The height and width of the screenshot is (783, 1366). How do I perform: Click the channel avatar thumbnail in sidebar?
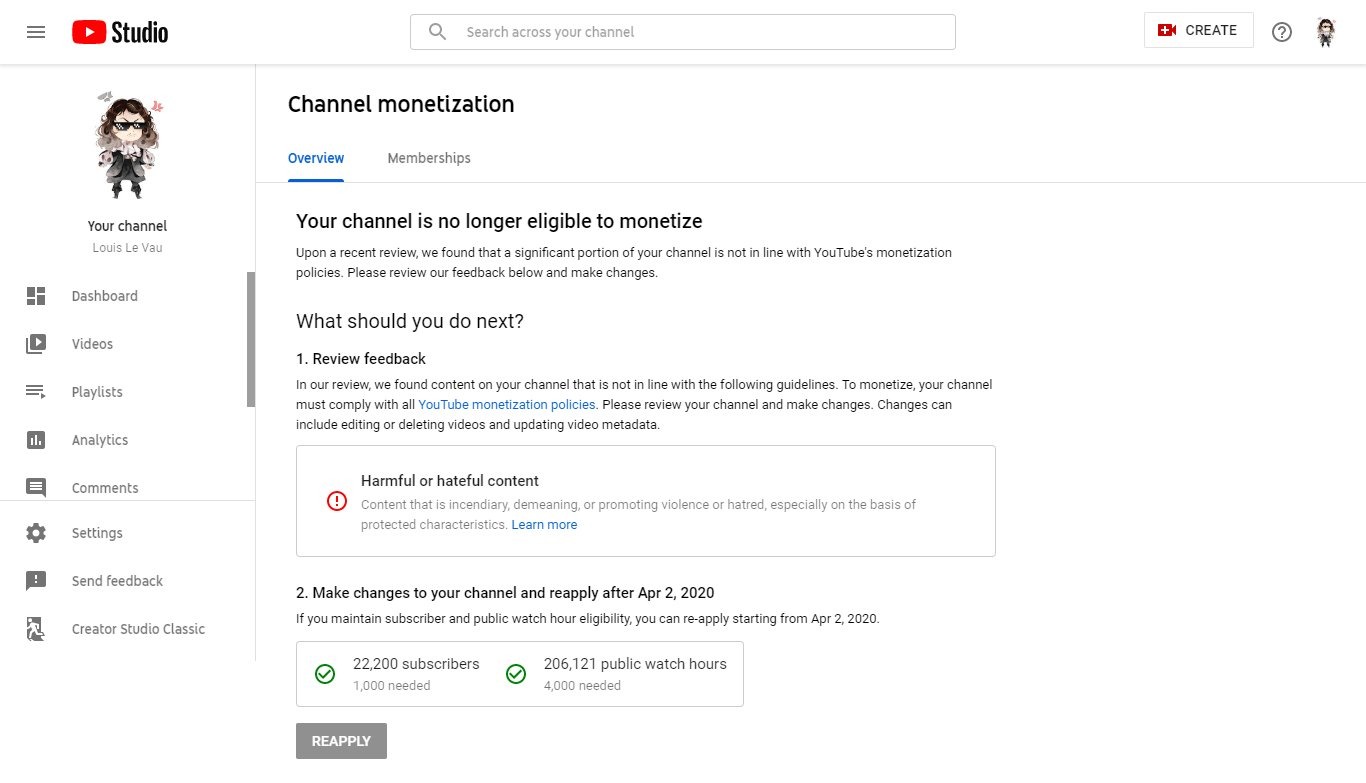point(128,146)
